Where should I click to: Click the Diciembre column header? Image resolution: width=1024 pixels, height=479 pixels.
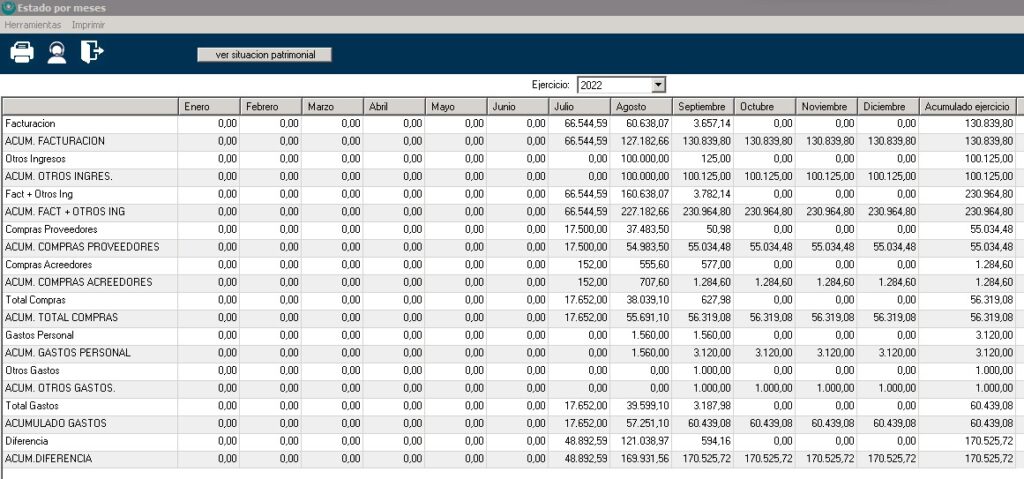[x=888, y=106]
